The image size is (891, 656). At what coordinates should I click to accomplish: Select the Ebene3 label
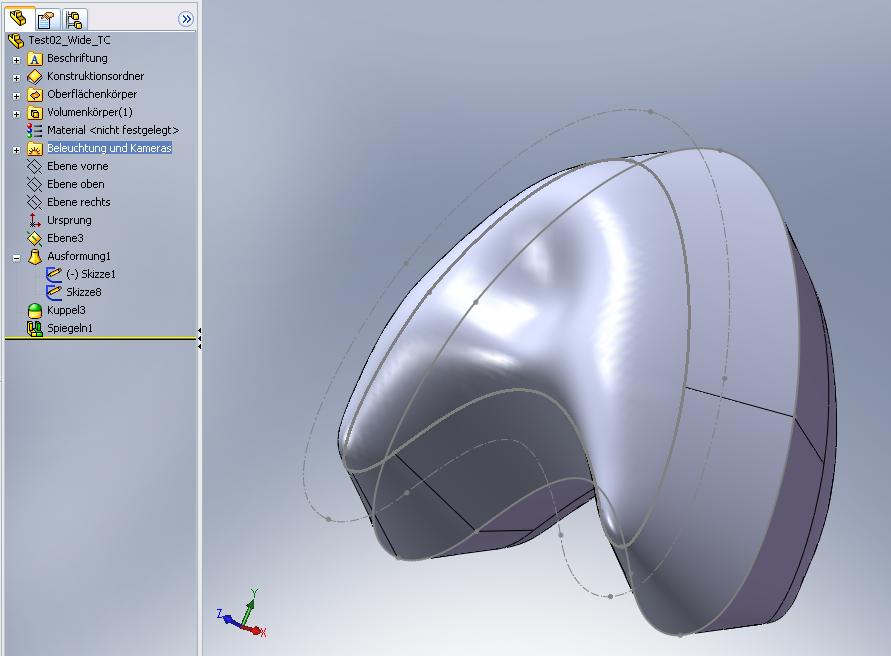pos(65,238)
